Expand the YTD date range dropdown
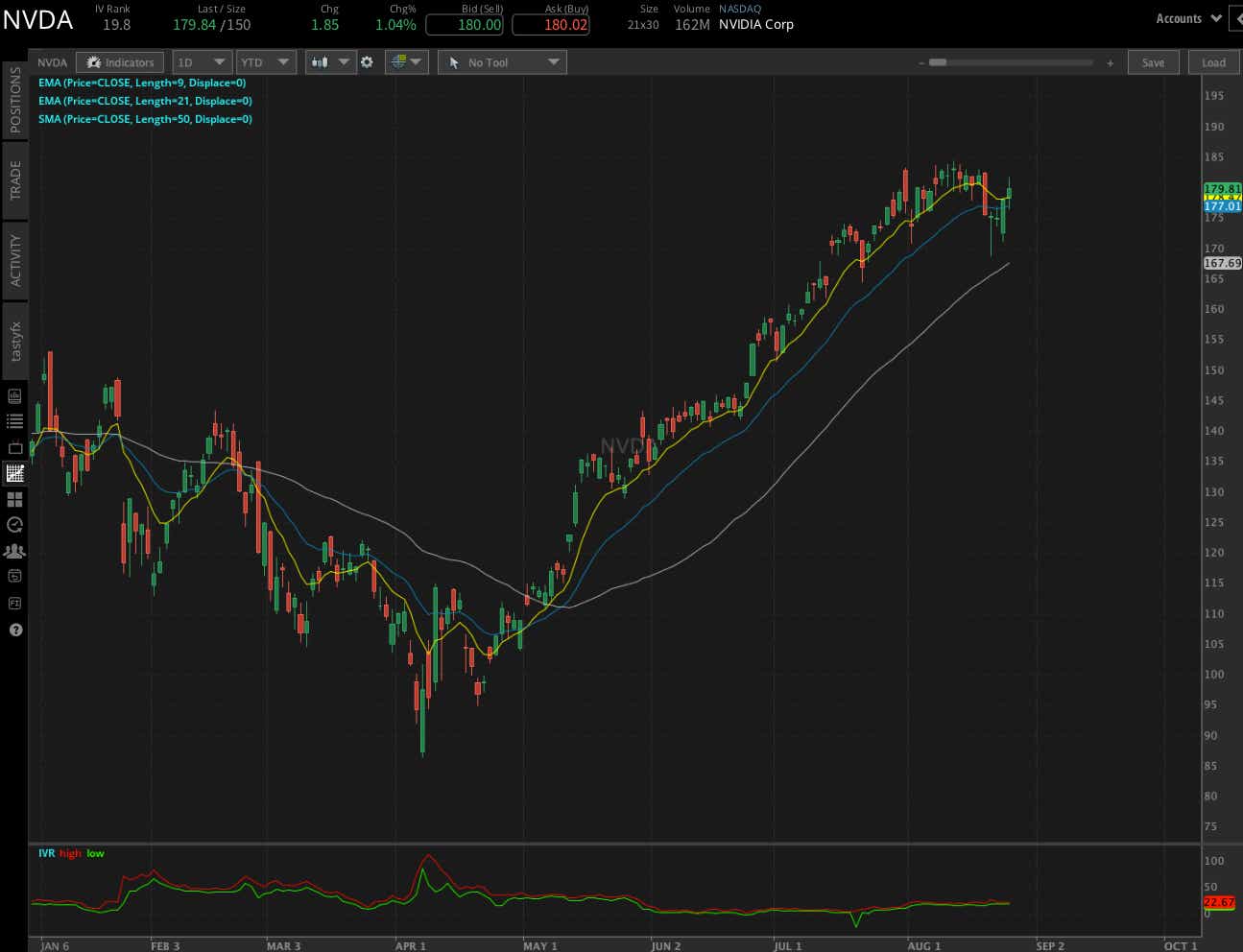 tap(266, 61)
